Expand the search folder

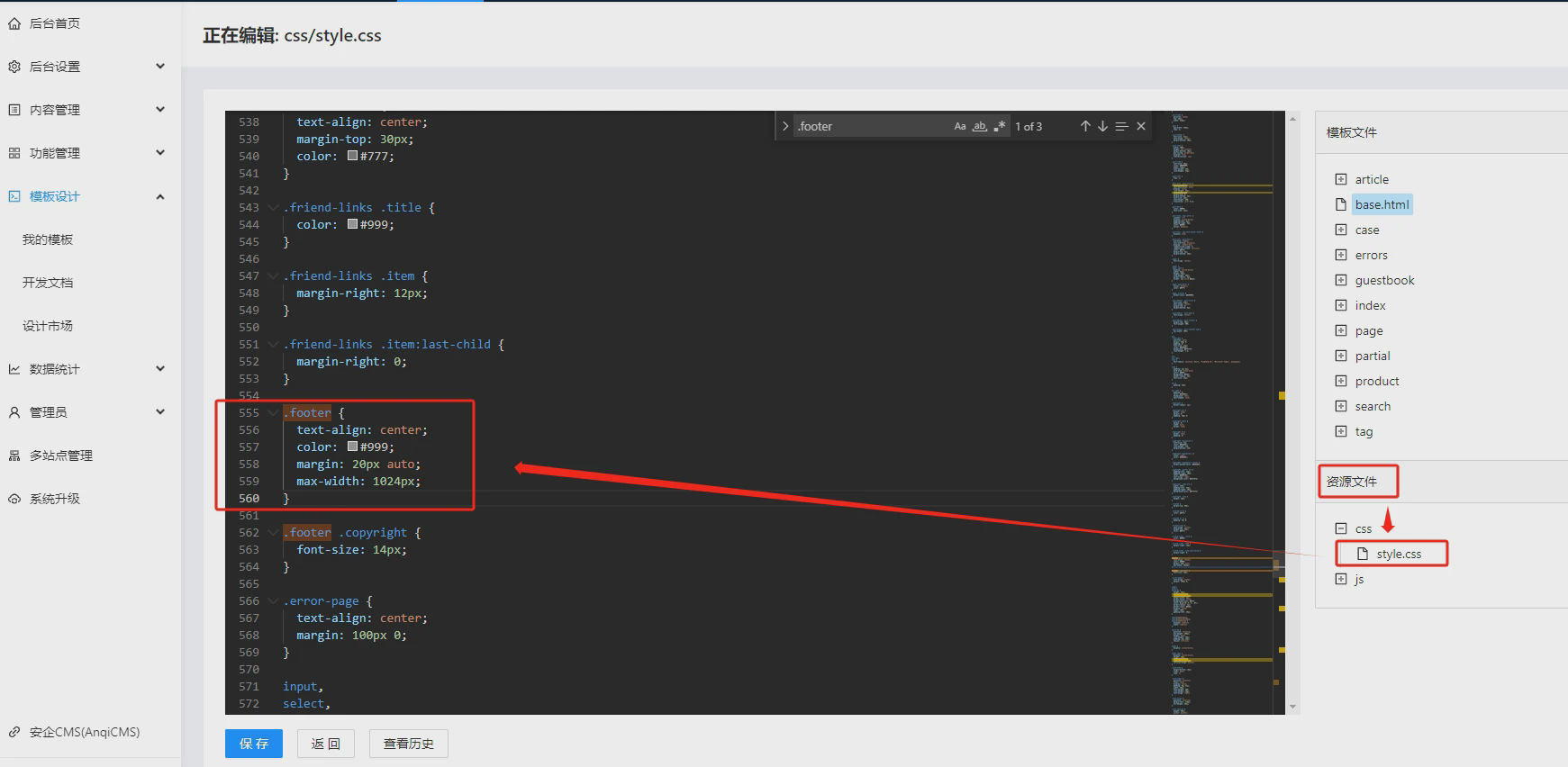[x=1341, y=406]
